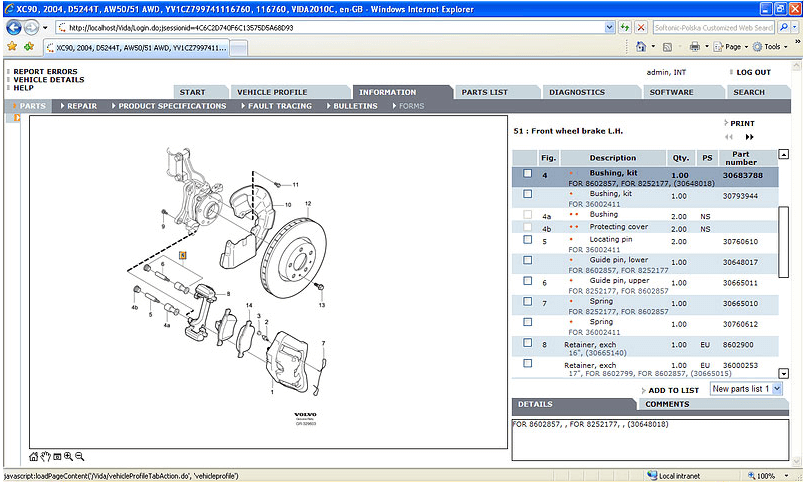Tick the Retainer exch 36000253 checkbox
The image size is (804, 482).
click(x=527, y=363)
